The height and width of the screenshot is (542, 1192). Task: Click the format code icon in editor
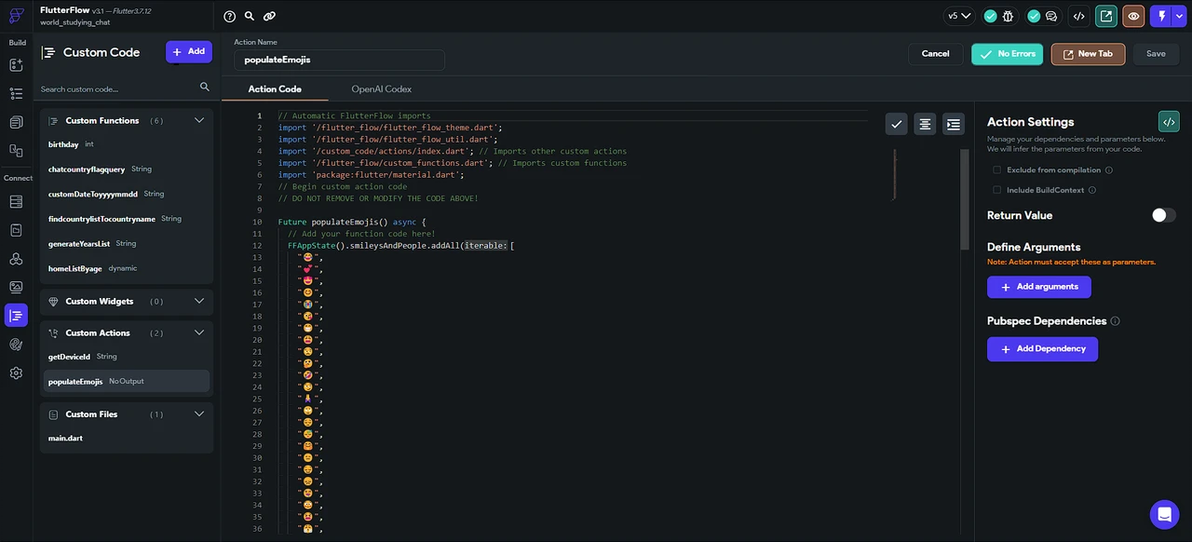(x=925, y=124)
